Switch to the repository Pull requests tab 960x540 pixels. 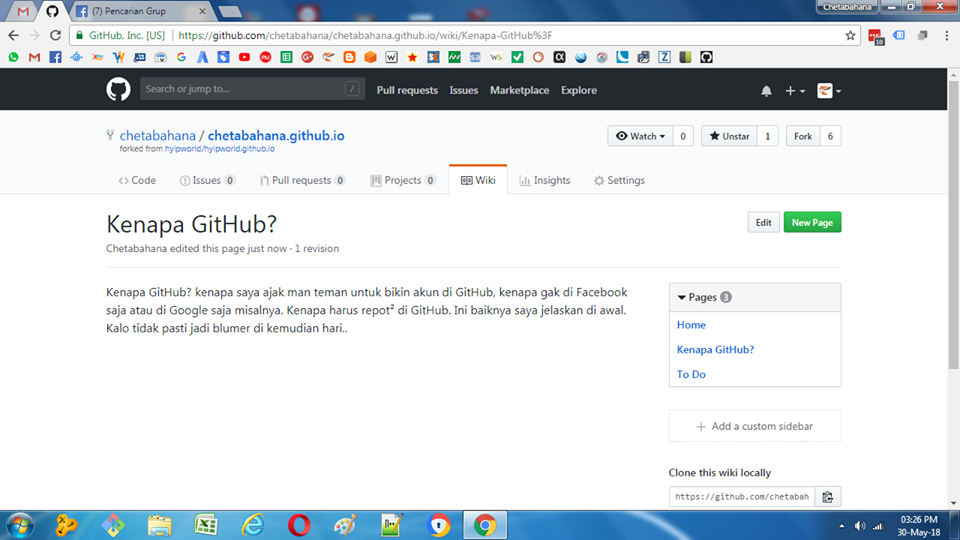302,180
